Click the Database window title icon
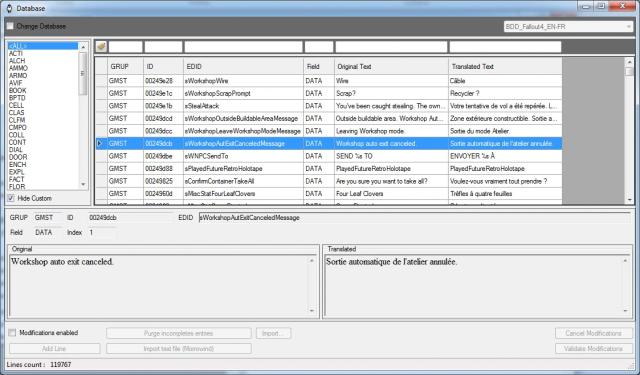640x375 pixels. [9, 8]
